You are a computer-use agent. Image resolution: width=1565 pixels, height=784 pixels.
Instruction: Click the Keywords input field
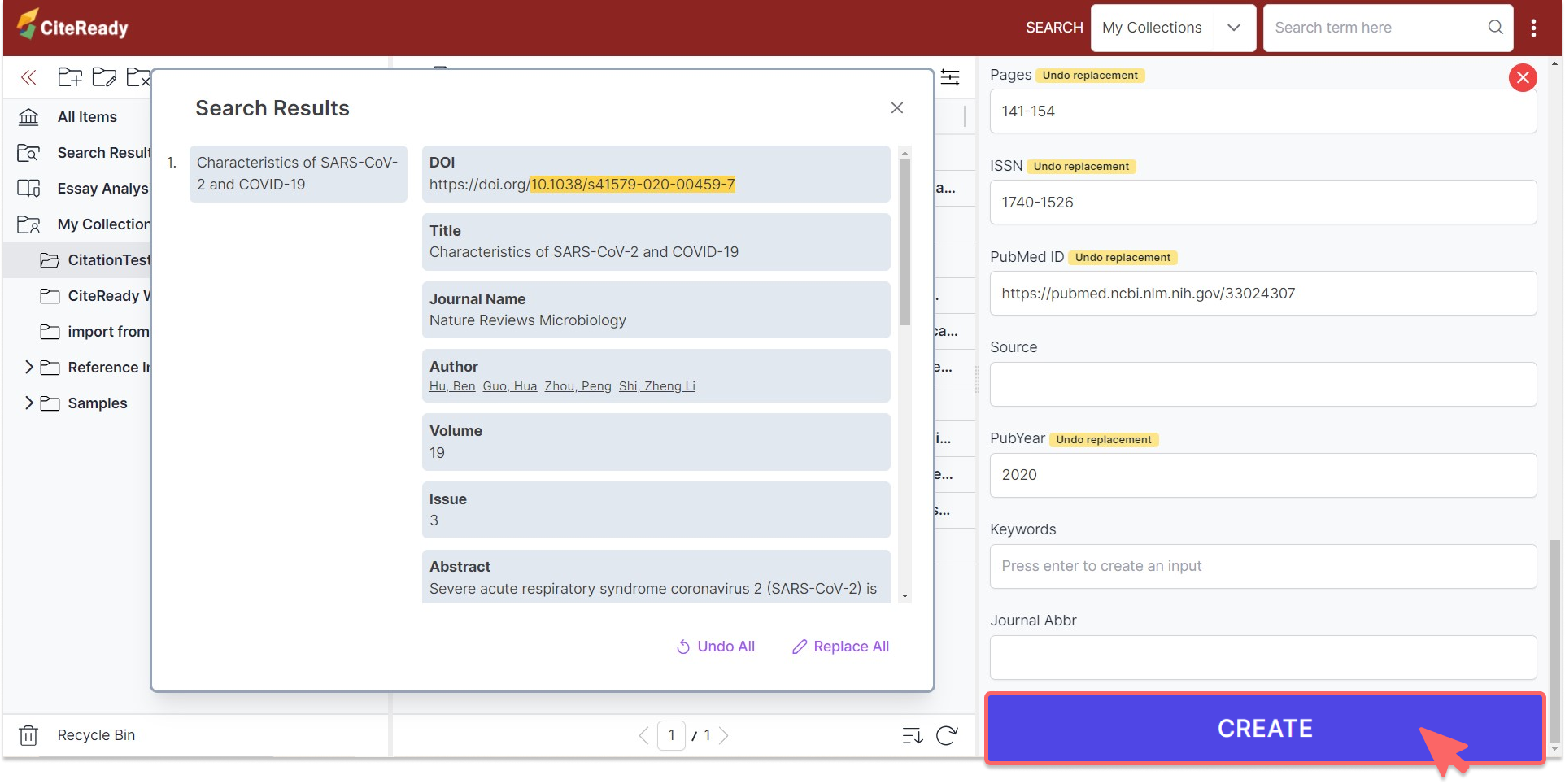click(1263, 566)
